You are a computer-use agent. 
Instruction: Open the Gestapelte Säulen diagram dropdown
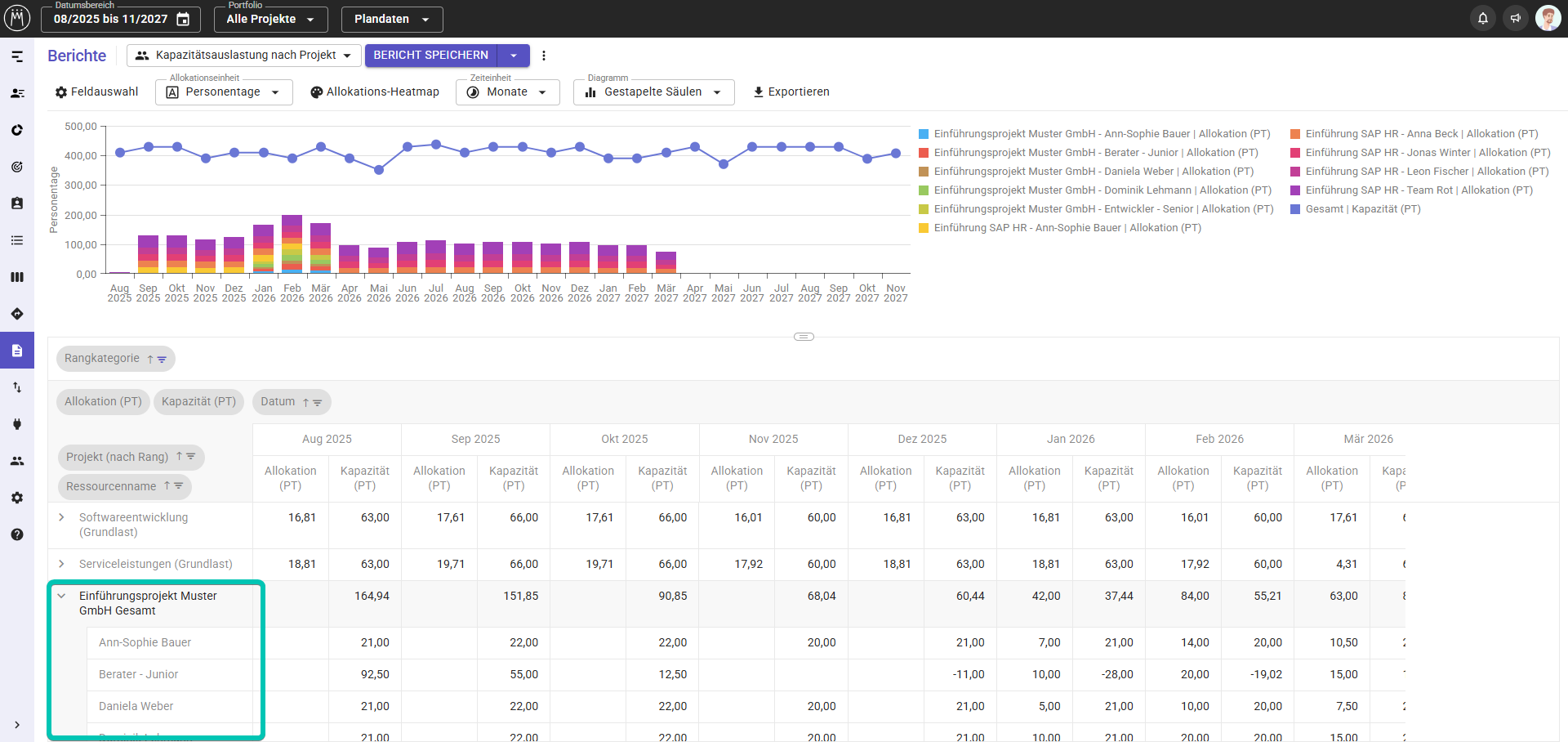point(653,92)
